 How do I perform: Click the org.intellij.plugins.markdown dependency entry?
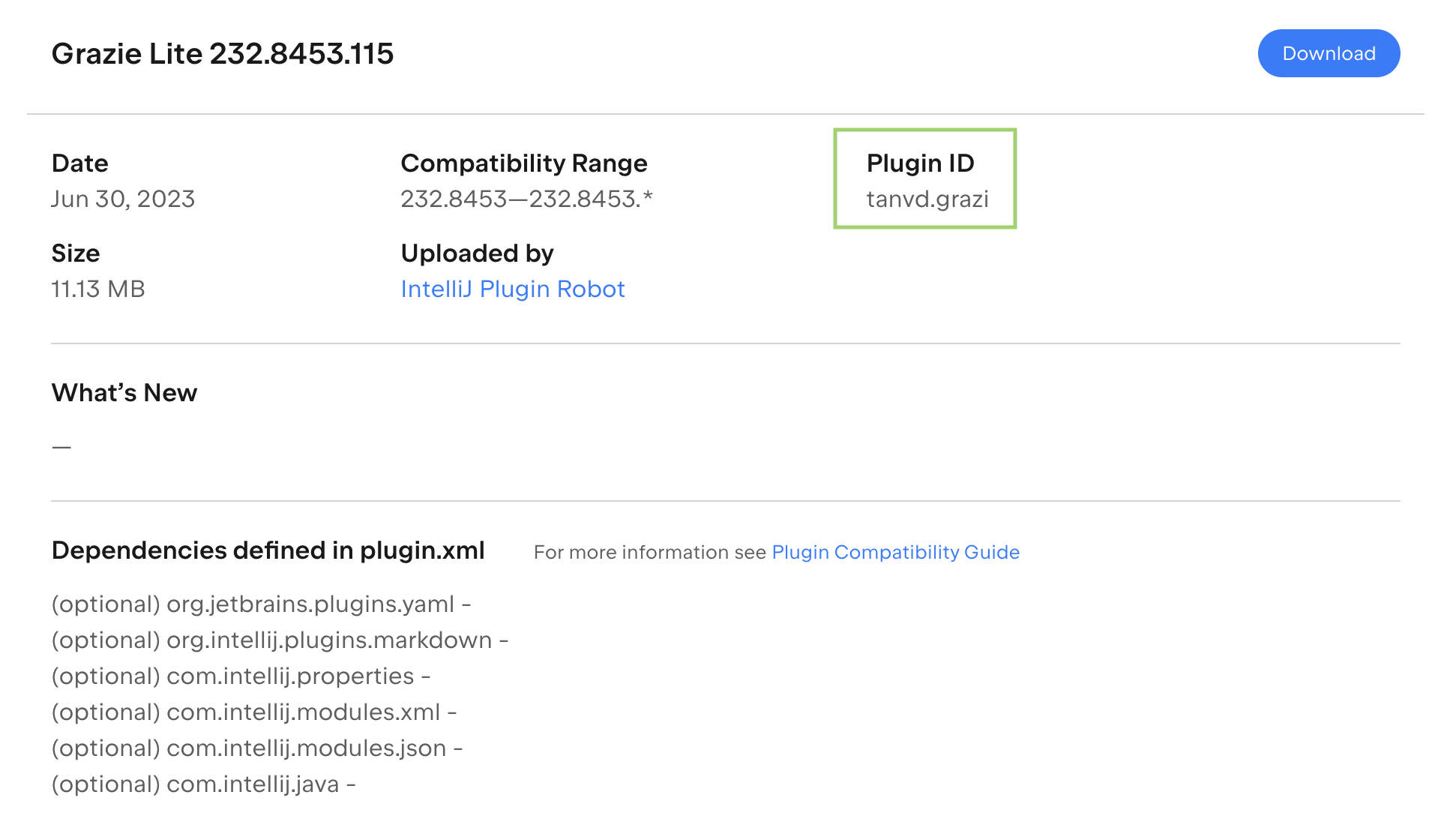click(x=280, y=640)
